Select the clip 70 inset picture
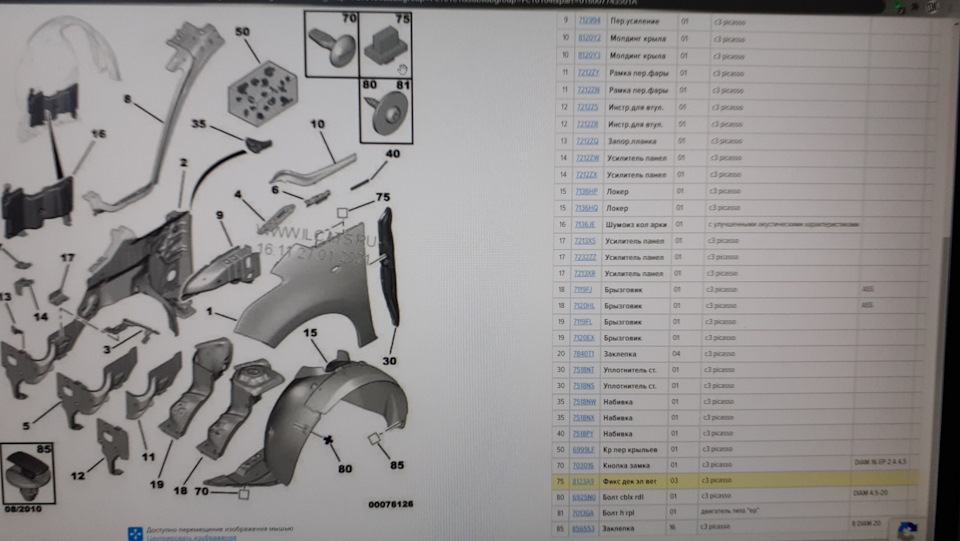The height and width of the screenshot is (541, 960). click(331, 45)
